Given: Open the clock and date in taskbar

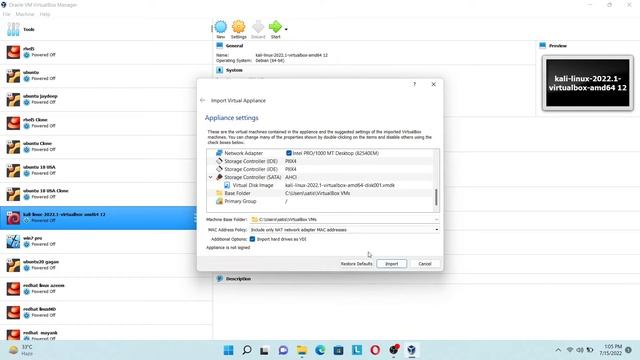Looking at the screenshot, I should 611,350.
